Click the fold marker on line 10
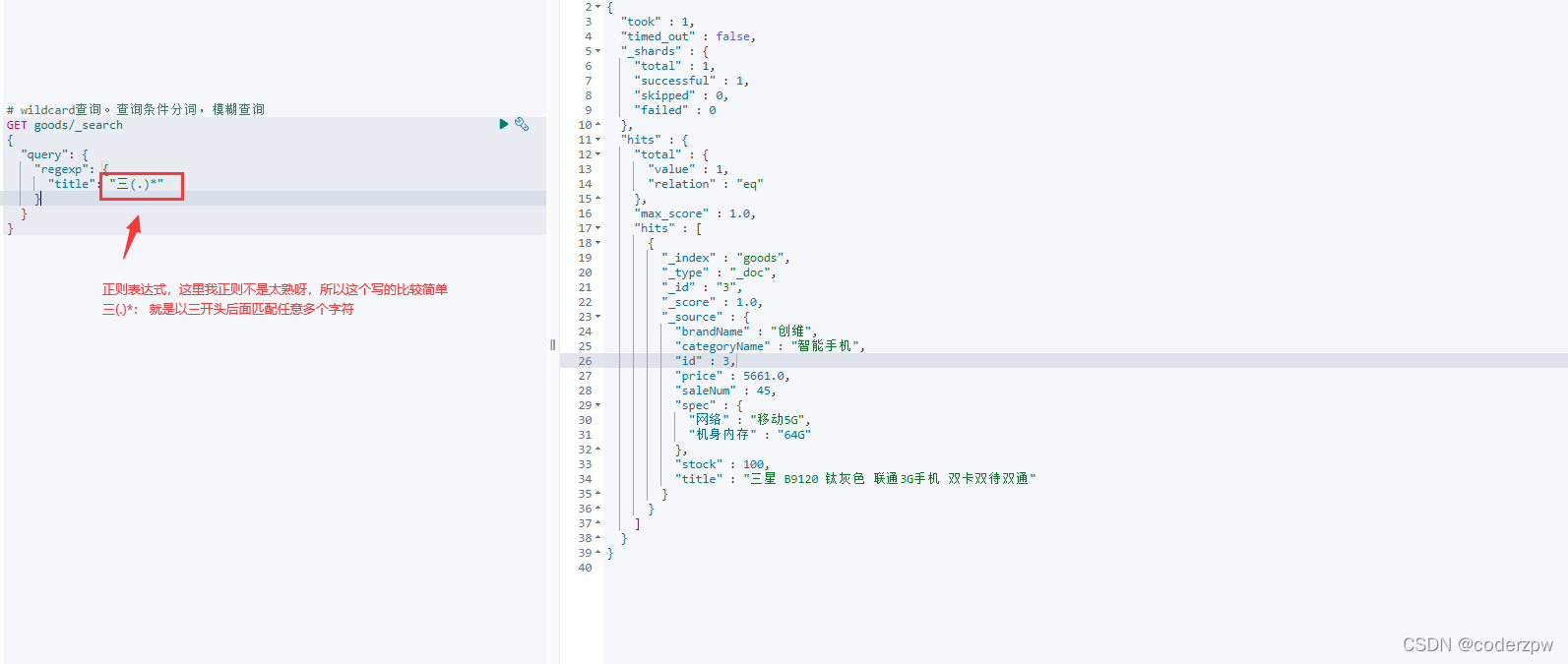The height and width of the screenshot is (664, 1568). point(597,125)
